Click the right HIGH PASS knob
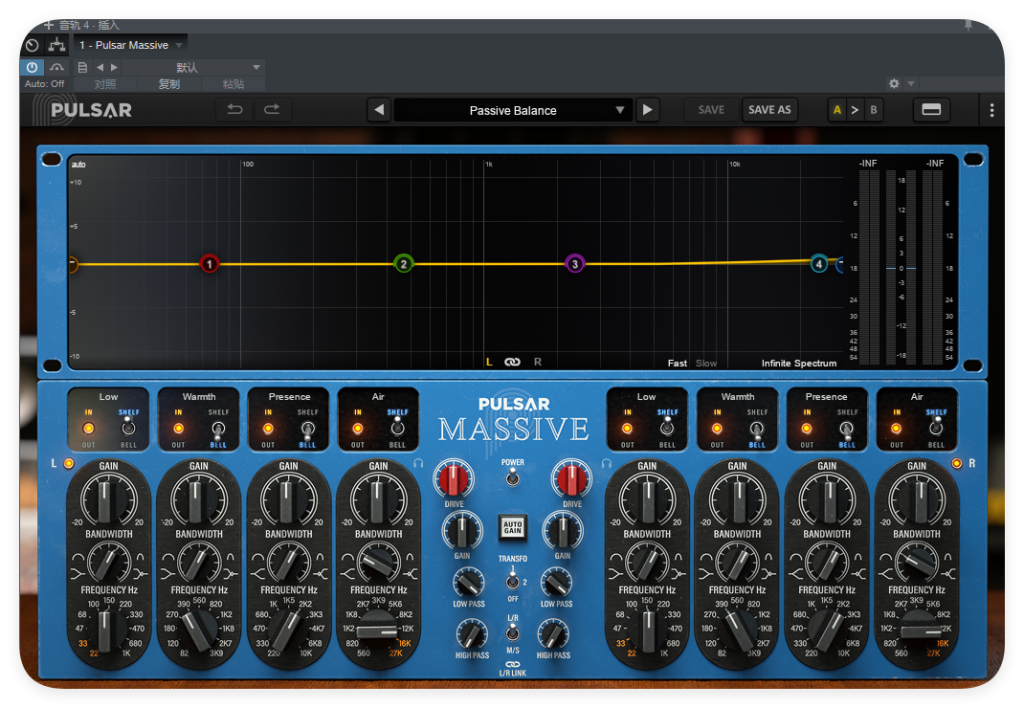Viewport: 1024px width, 708px height. pyautogui.click(x=553, y=635)
